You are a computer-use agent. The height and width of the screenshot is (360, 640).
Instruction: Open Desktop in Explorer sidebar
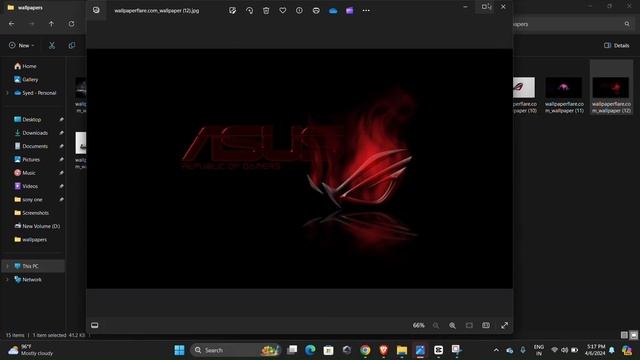point(28,120)
